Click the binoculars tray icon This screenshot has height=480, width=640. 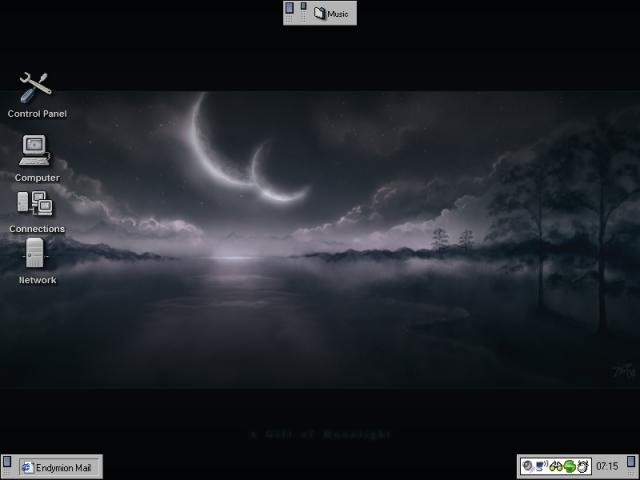click(x=556, y=466)
